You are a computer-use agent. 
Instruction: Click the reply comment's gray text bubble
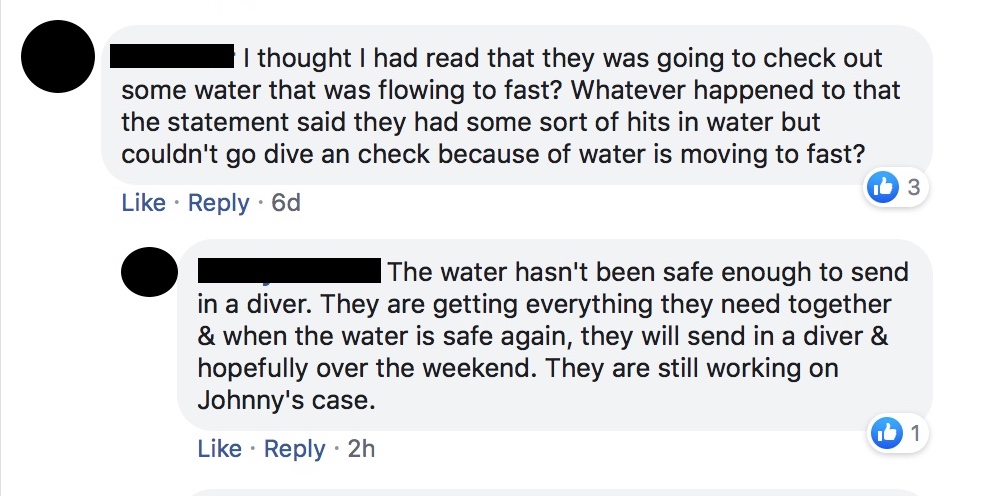[560, 340]
